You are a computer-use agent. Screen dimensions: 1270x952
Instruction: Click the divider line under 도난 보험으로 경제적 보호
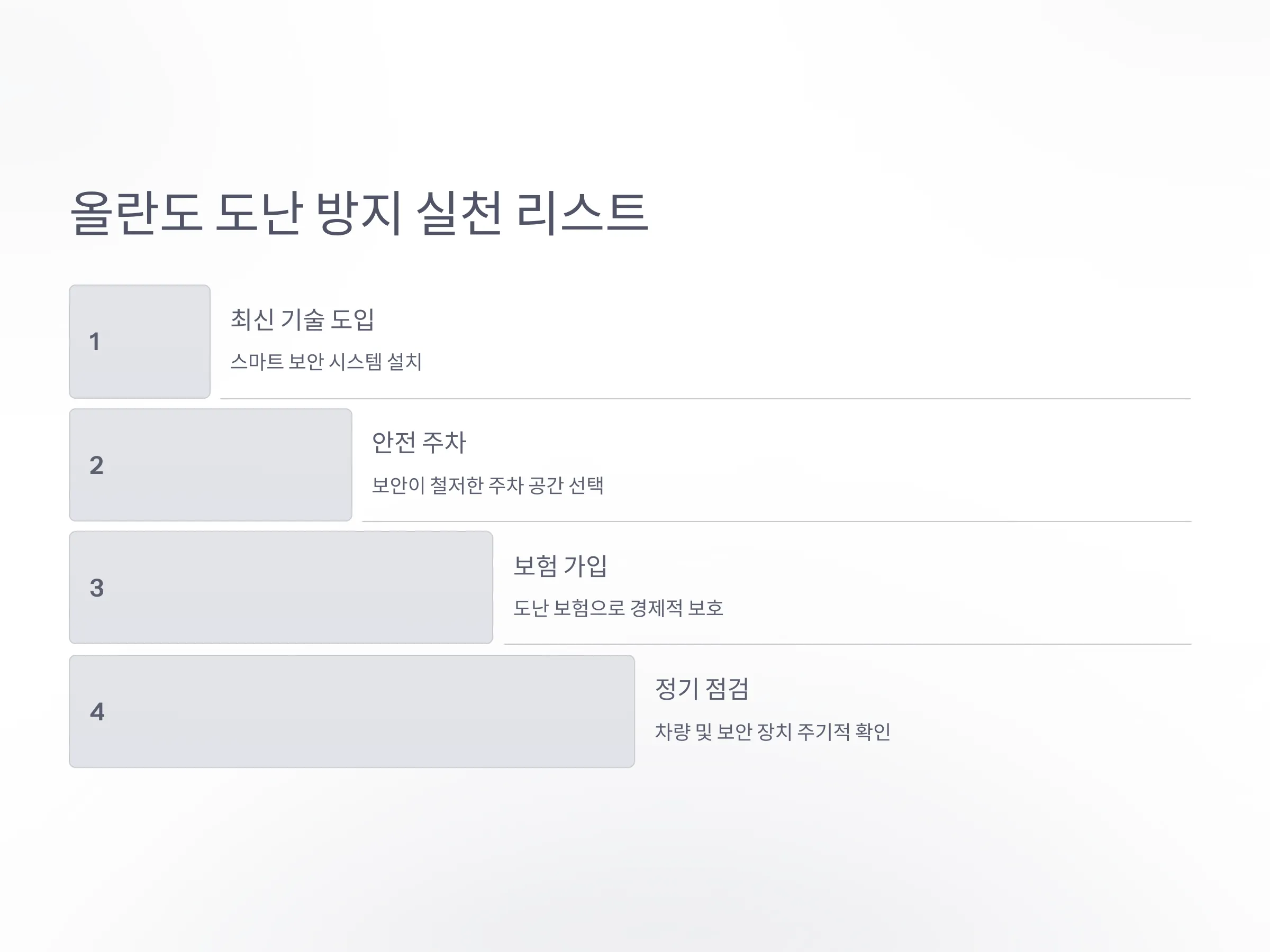pyautogui.click(x=848, y=644)
